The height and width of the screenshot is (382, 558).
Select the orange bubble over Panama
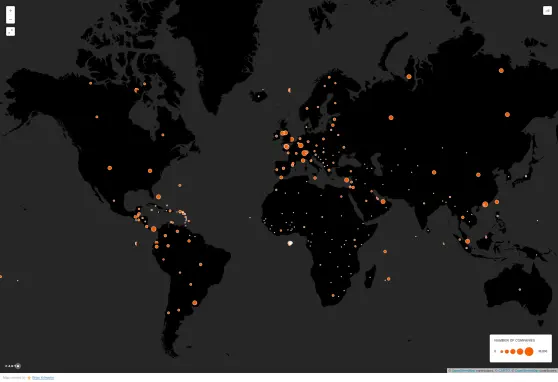153,229
